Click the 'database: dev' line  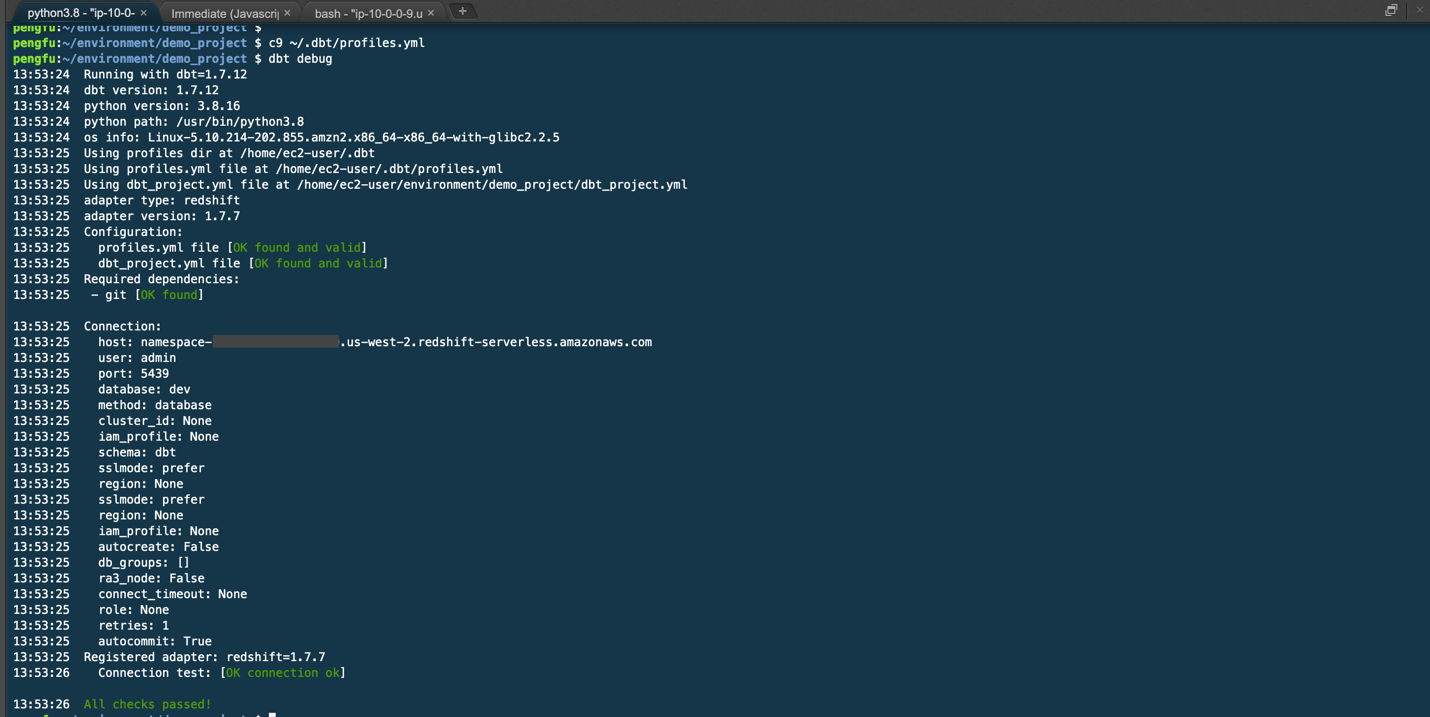point(144,390)
